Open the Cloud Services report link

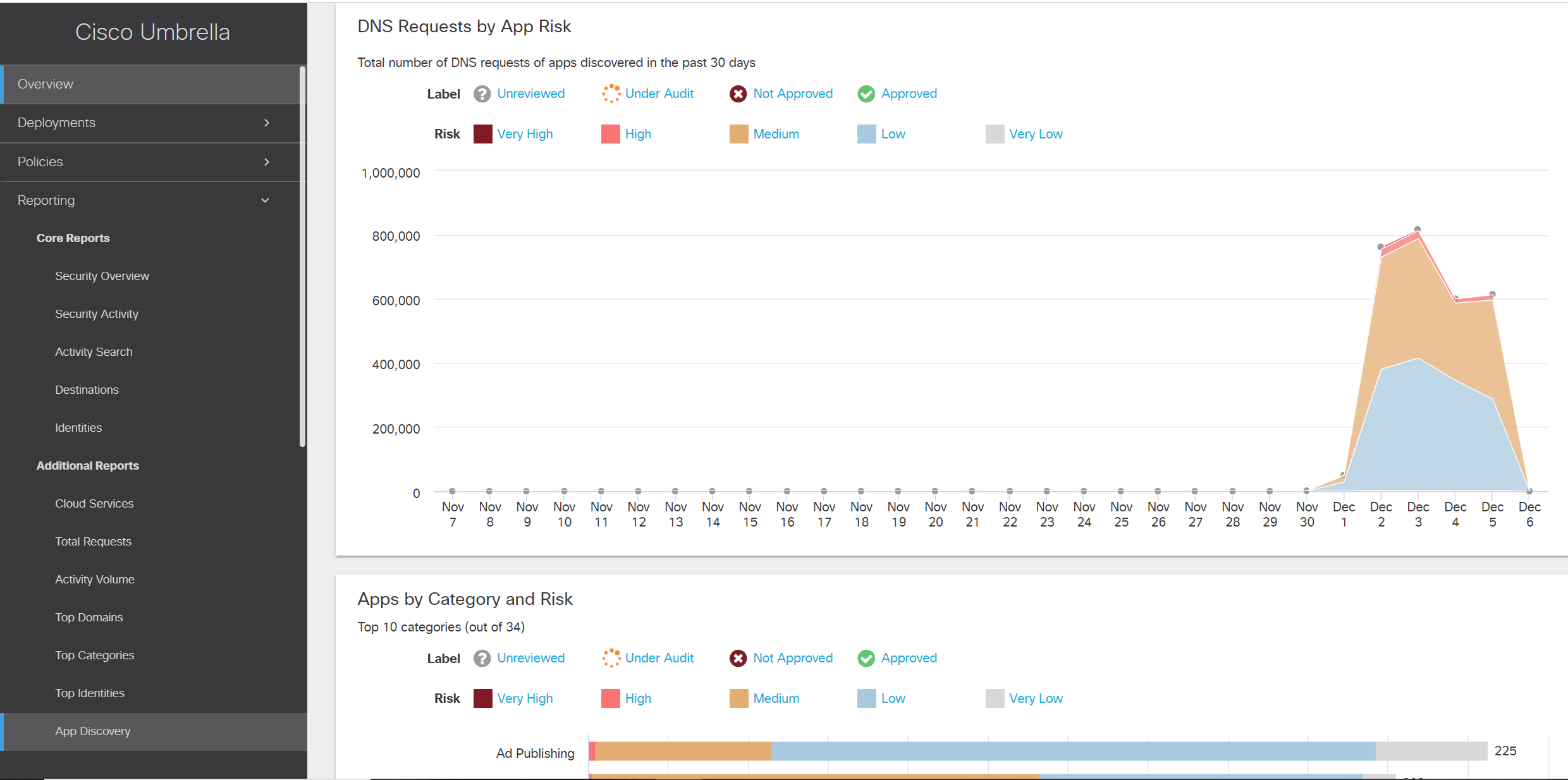coord(94,504)
